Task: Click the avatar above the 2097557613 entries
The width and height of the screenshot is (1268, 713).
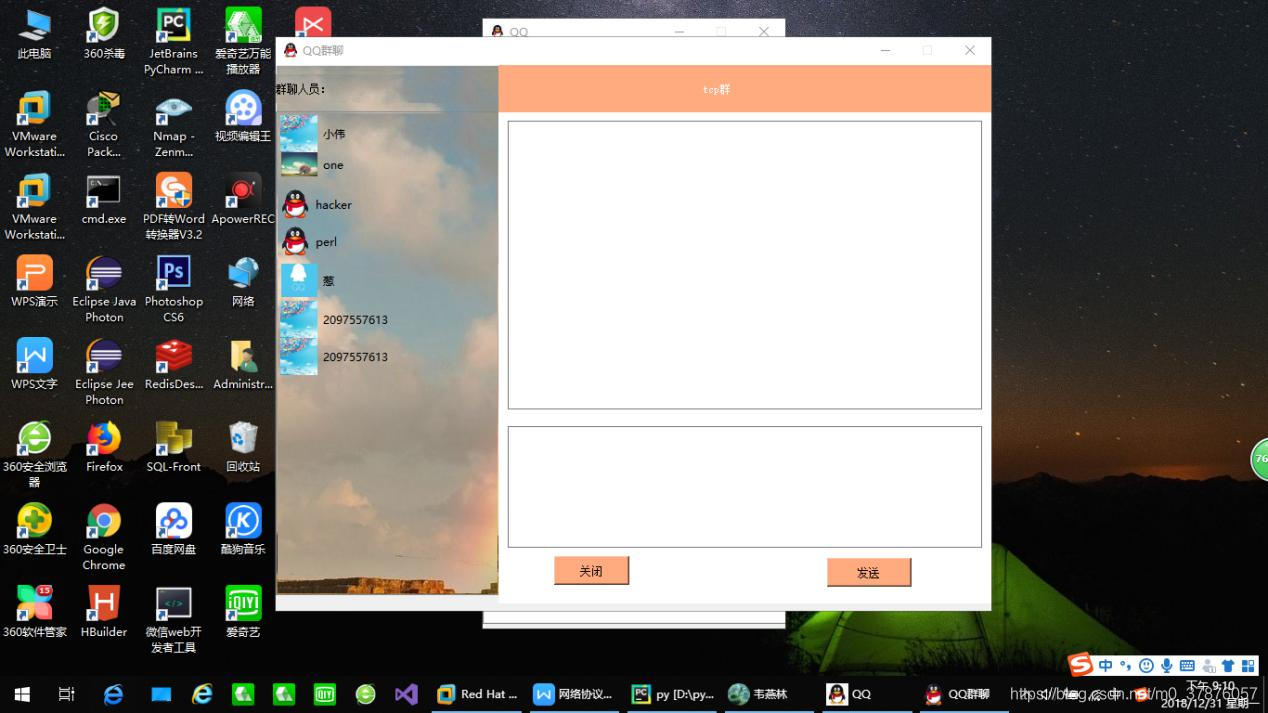Action: [298, 281]
